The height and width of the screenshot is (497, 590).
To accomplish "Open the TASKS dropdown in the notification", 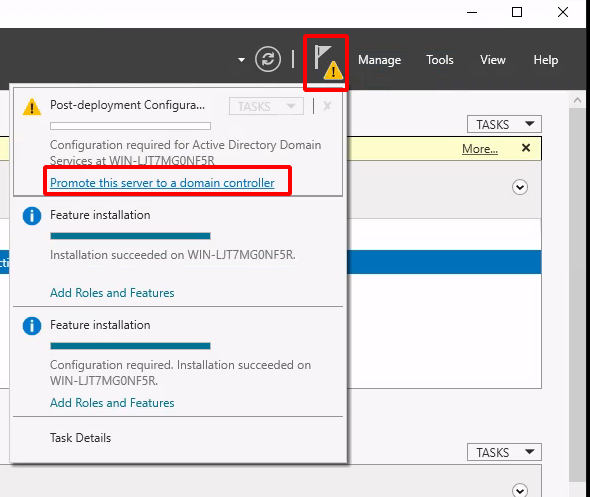I will (x=266, y=106).
